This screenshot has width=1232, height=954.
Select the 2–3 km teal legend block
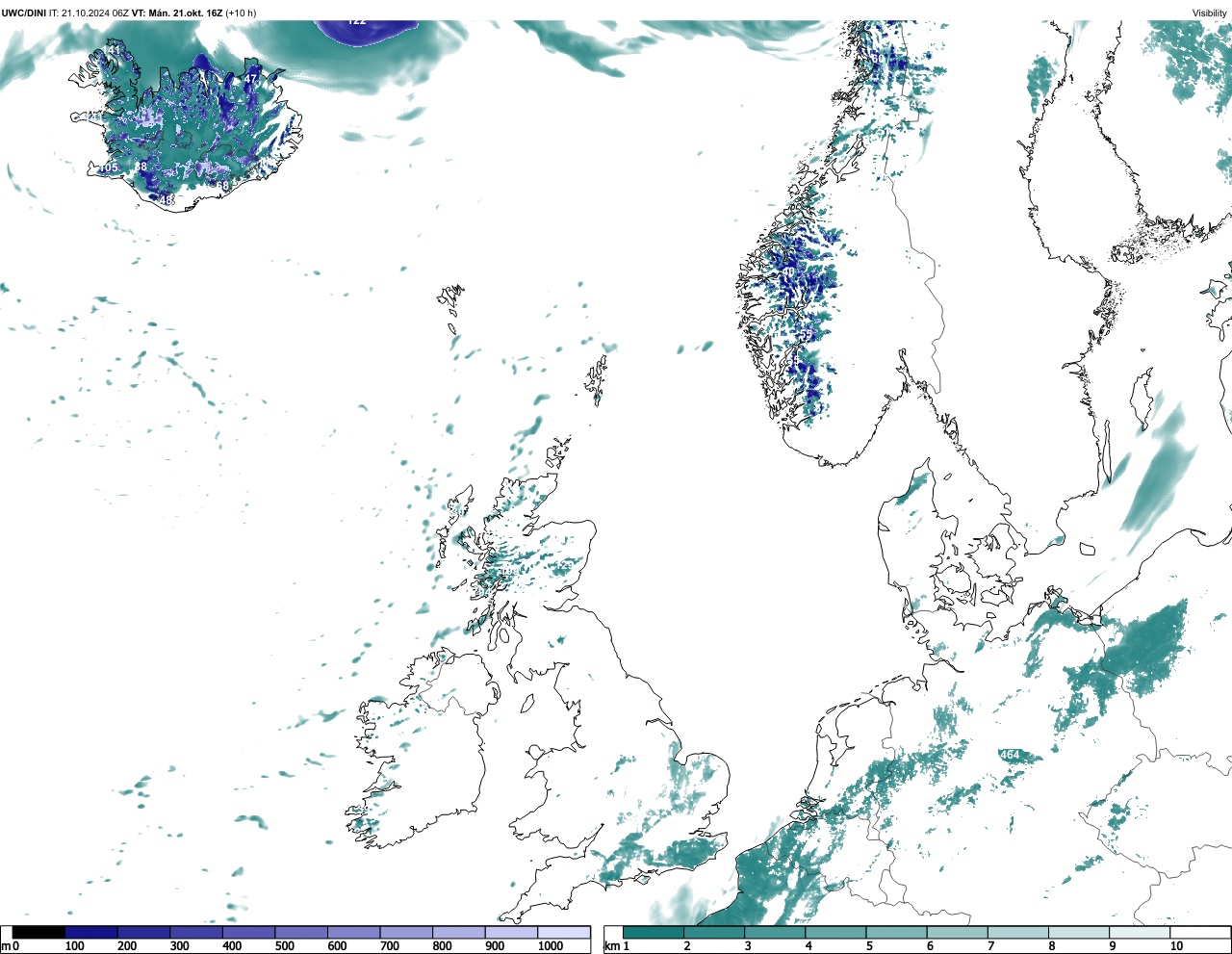714,932
